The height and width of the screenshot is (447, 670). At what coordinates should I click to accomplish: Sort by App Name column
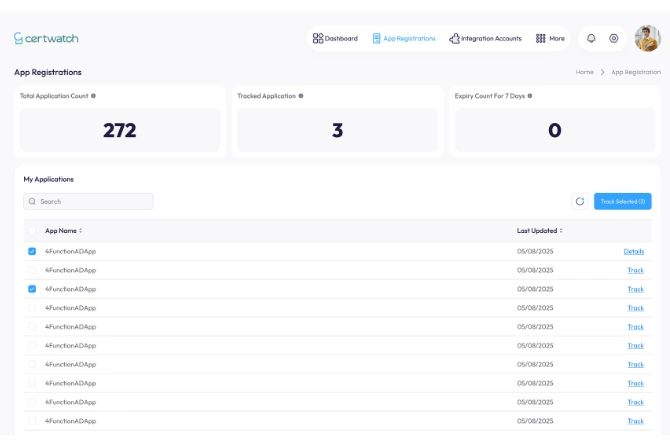(64, 231)
